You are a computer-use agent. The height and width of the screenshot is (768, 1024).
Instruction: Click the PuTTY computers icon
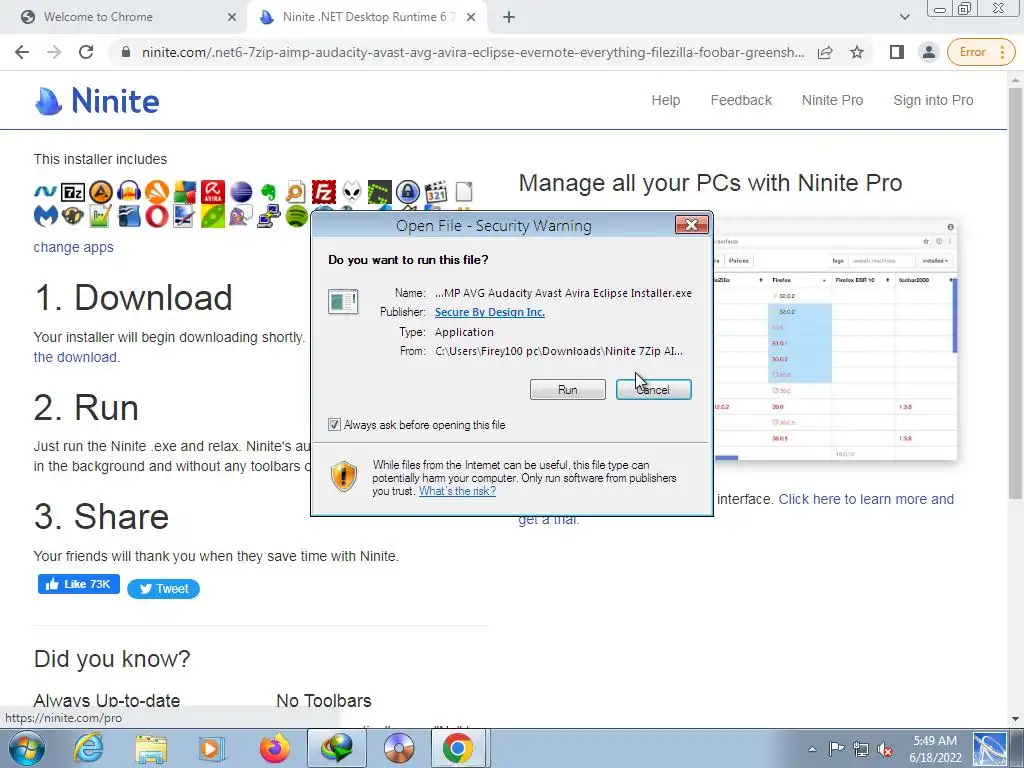click(x=268, y=216)
